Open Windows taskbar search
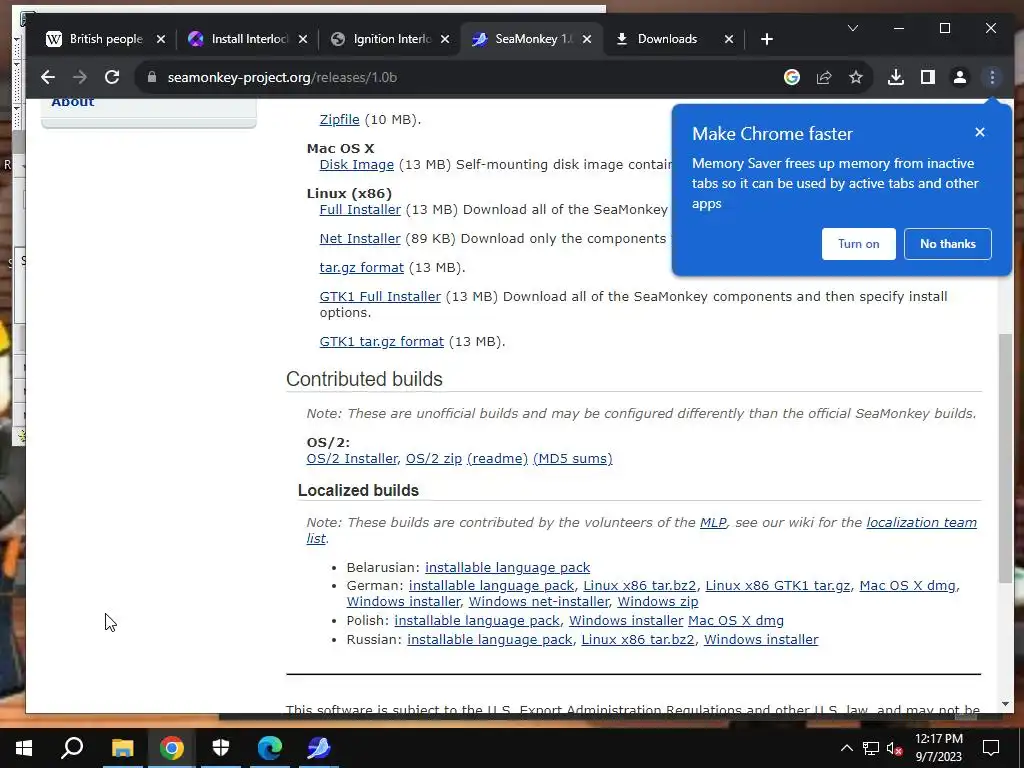 72,748
